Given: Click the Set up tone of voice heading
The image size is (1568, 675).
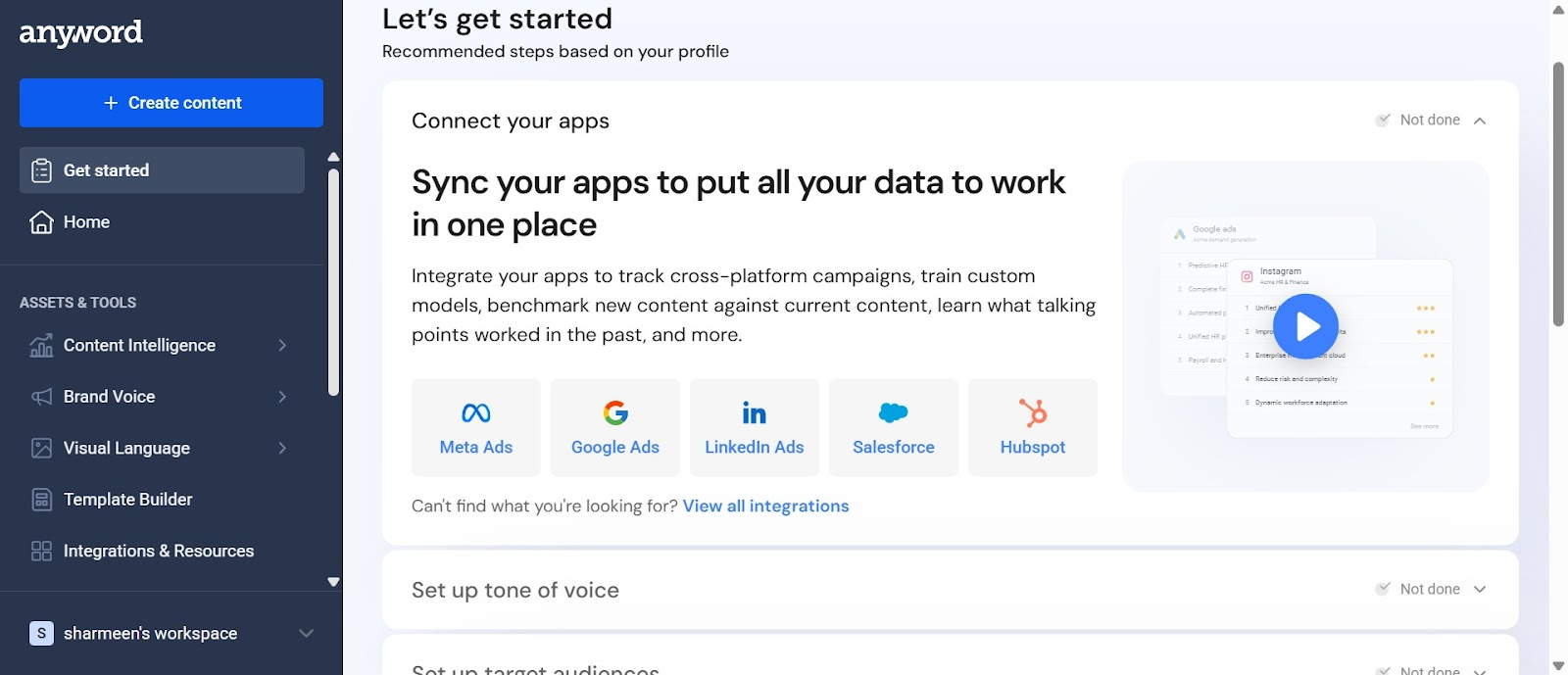Looking at the screenshot, I should [x=515, y=590].
